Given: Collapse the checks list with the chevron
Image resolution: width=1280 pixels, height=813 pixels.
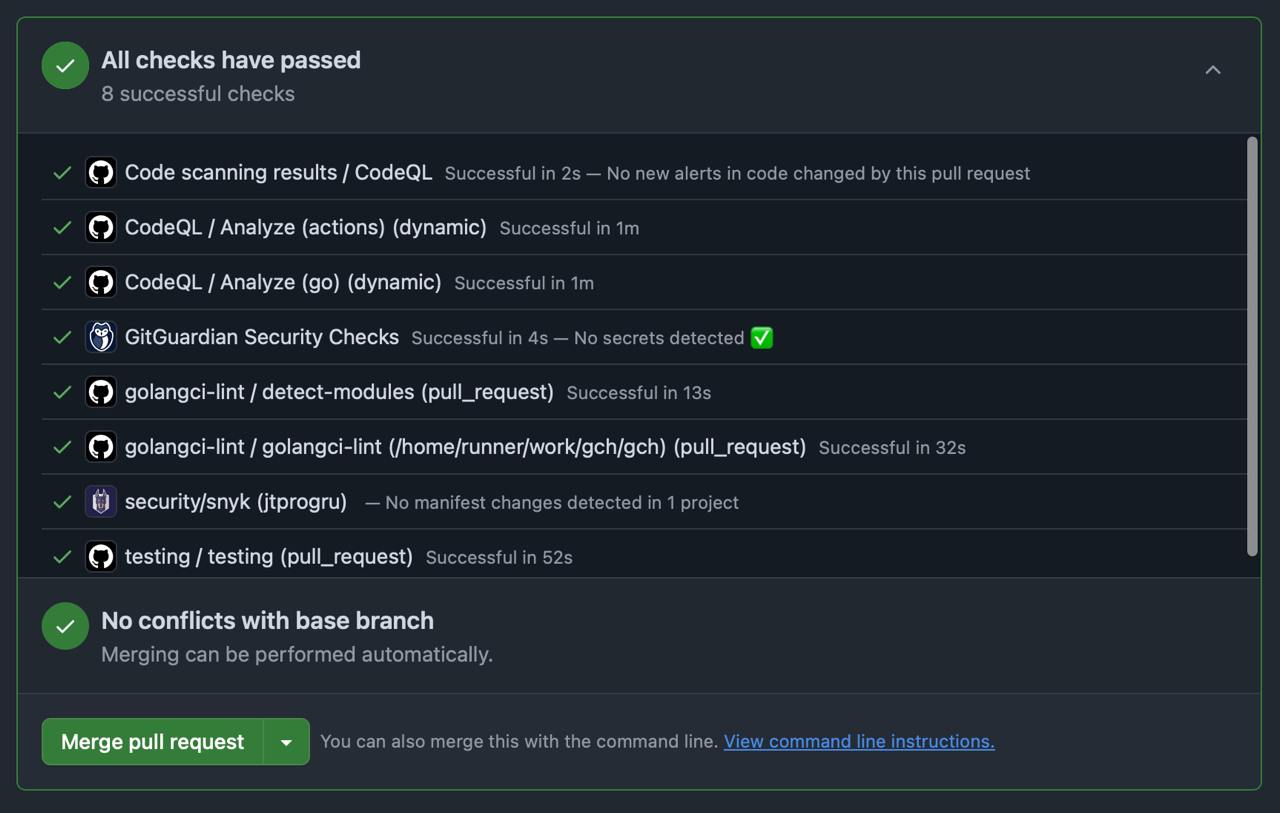Looking at the screenshot, I should point(1212,70).
